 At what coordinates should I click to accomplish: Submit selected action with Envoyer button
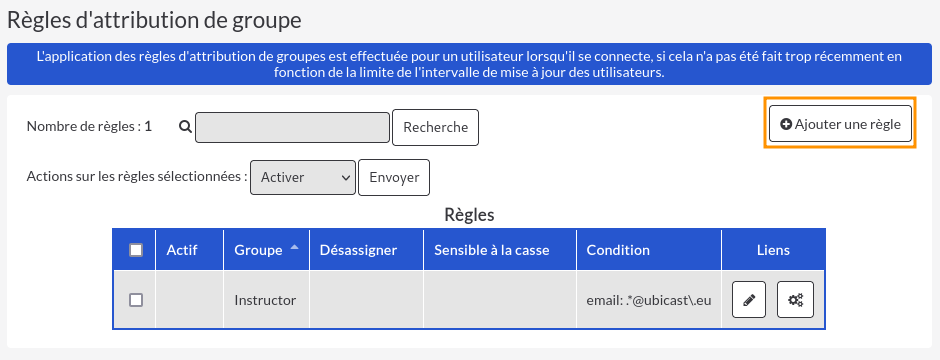coord(394,177)
